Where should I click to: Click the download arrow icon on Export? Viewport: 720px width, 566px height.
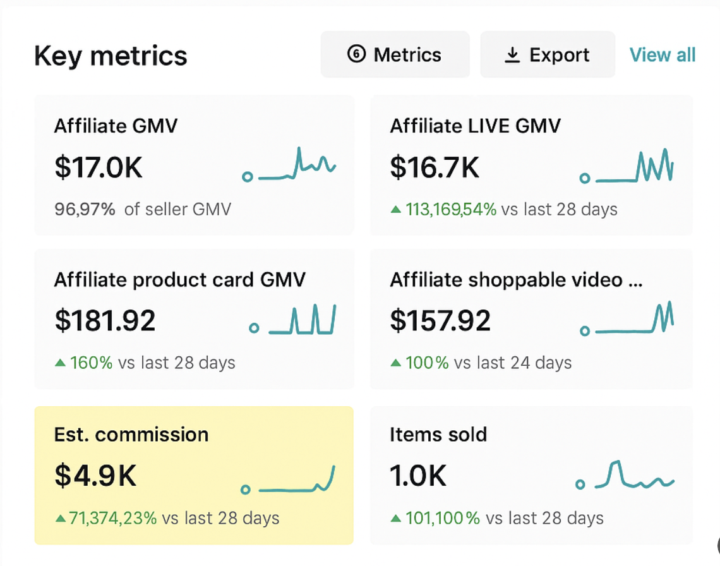click(512, 55)
